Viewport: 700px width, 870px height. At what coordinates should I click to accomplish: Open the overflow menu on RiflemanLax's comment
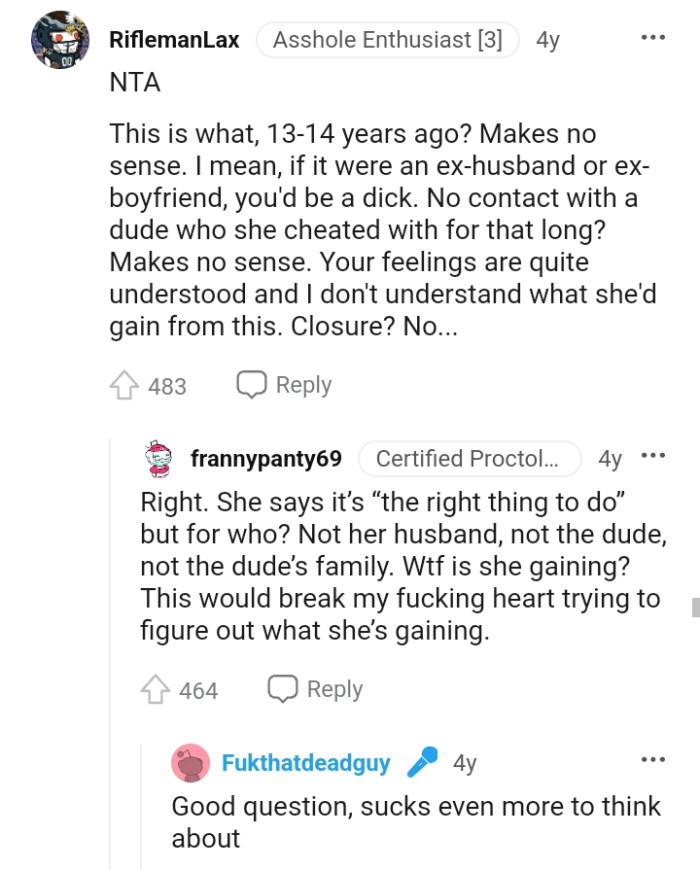coord(652,36)
